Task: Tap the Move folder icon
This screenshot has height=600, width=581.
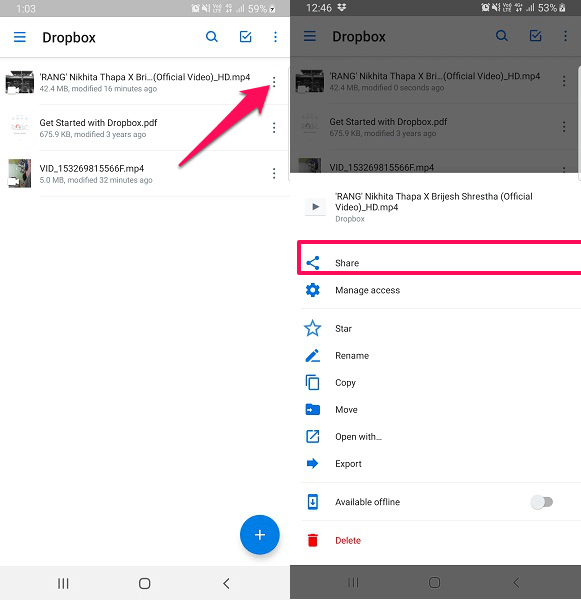Action: point(313,409)
